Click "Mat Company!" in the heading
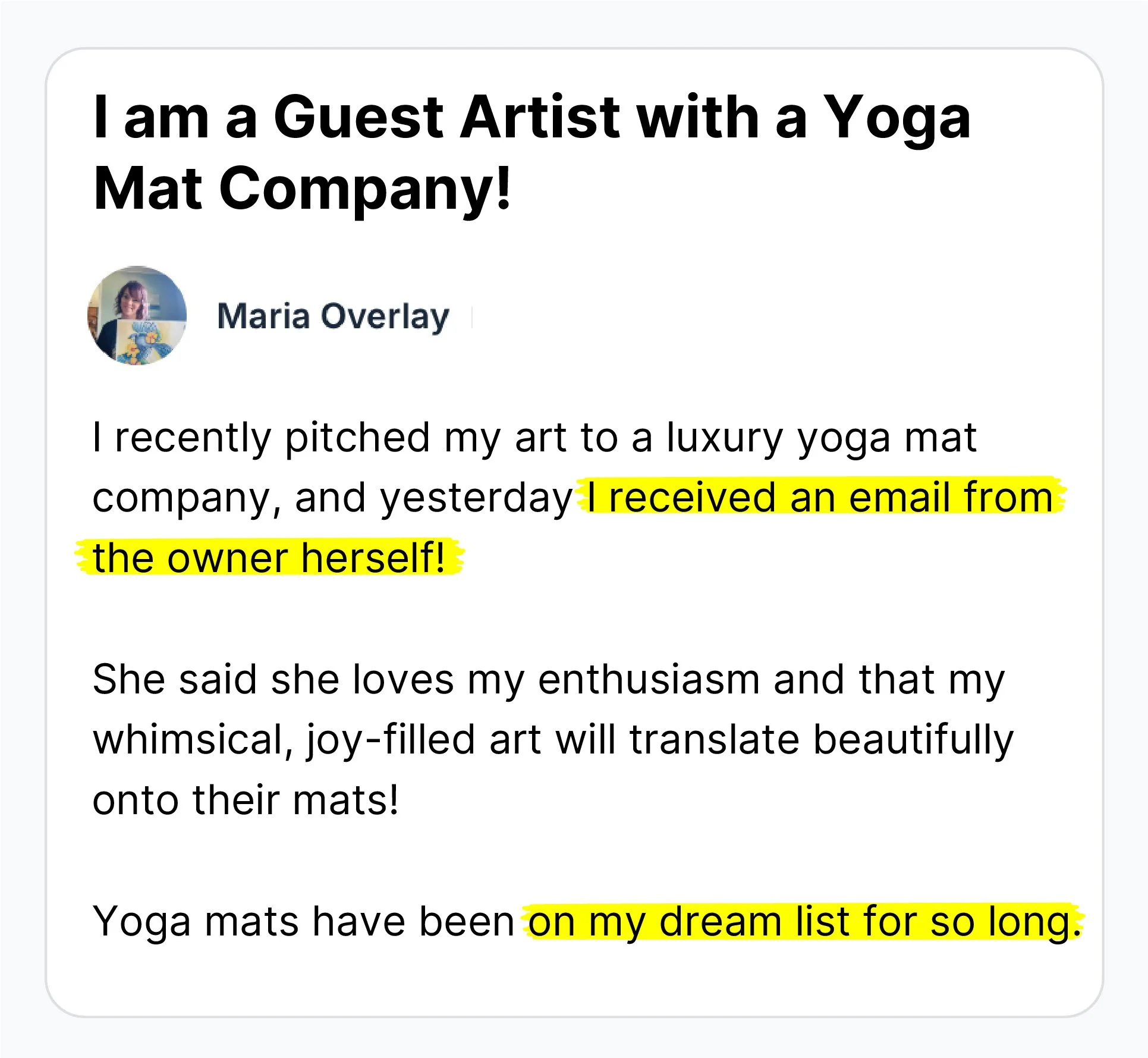Viewport: 1148px width, 1058px height. (302, 189)
